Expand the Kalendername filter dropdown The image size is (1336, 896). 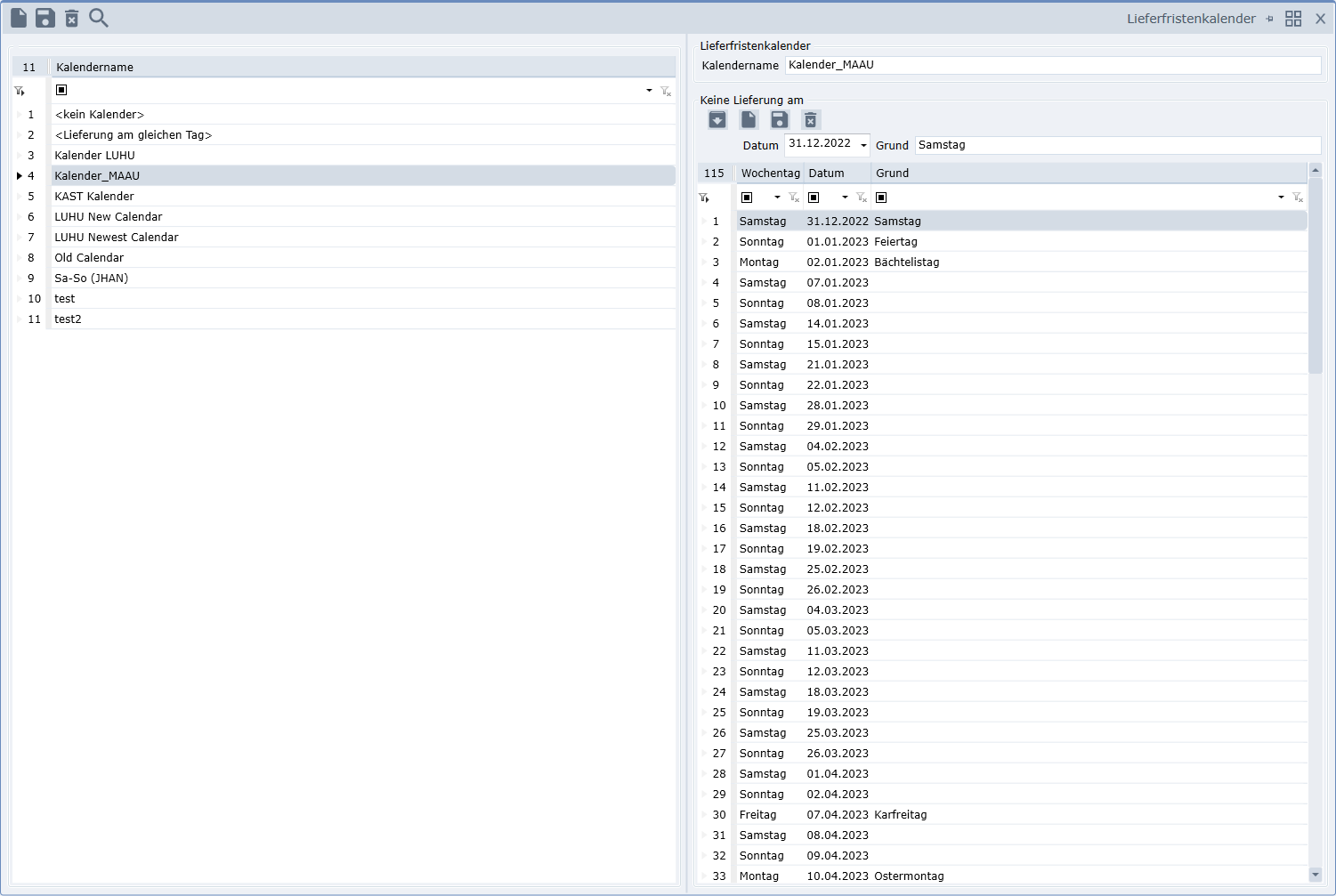tap(649, 91)
